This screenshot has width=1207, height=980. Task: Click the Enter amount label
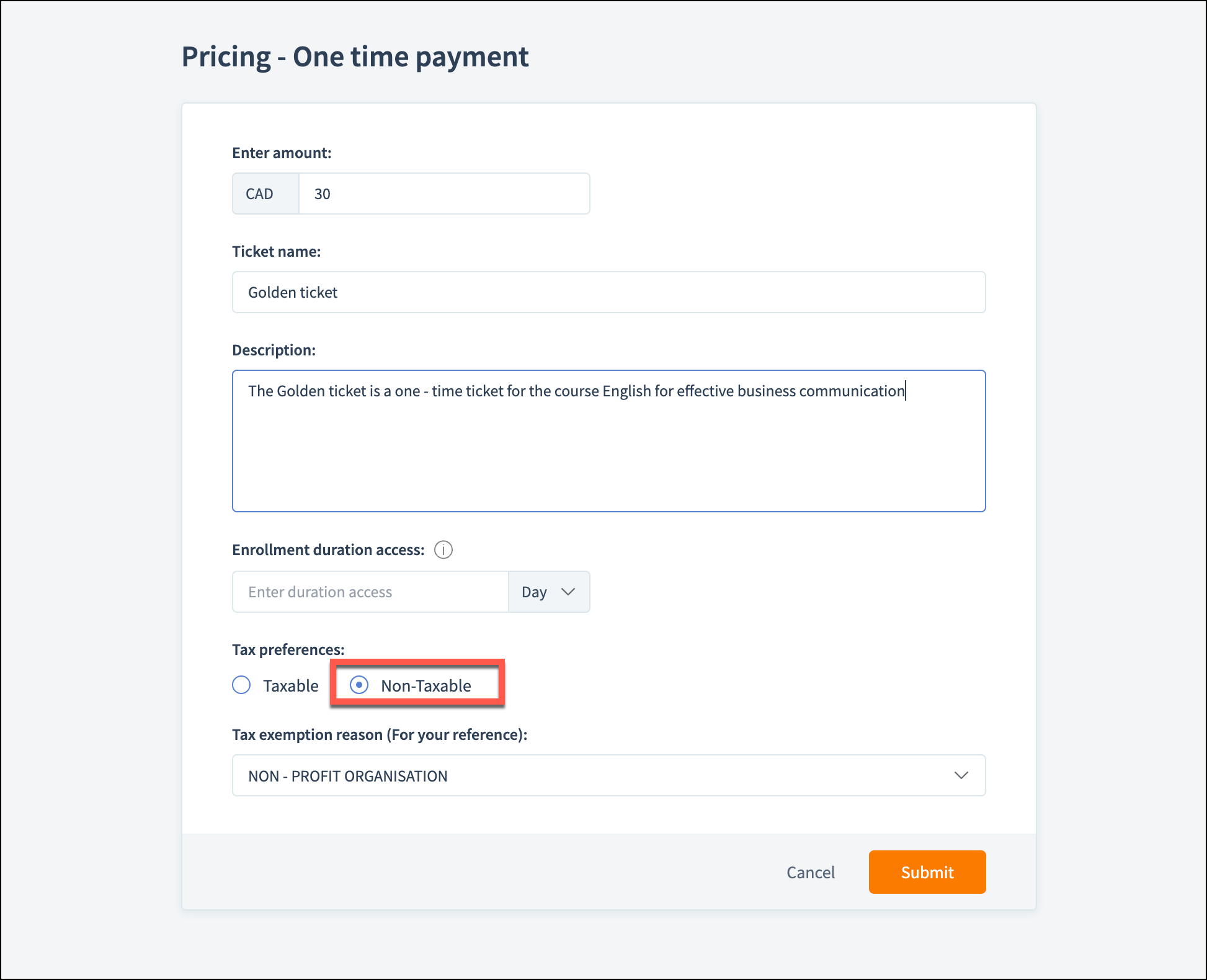pos(282,153)
